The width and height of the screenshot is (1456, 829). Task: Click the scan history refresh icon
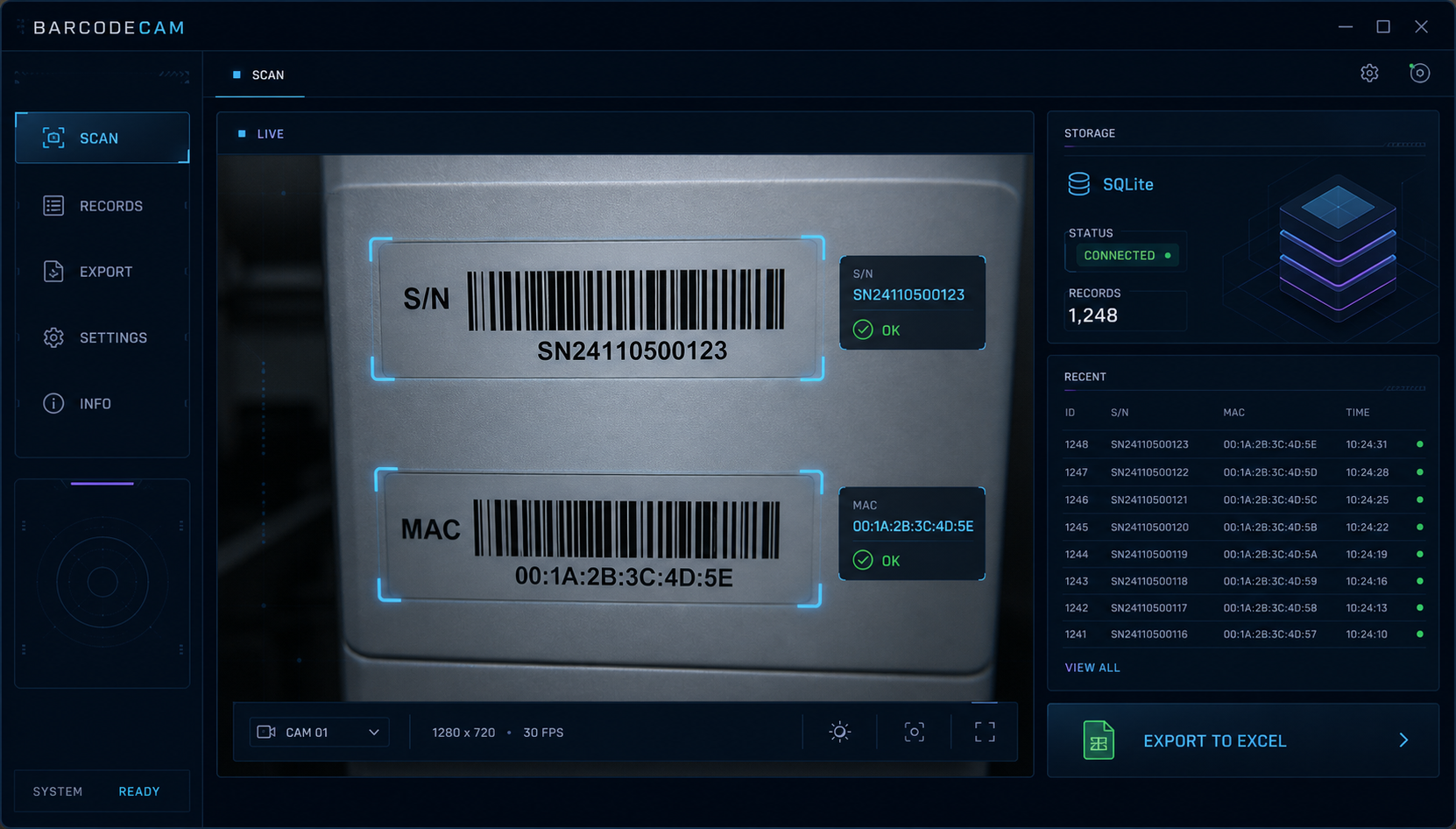(1419, 73)
